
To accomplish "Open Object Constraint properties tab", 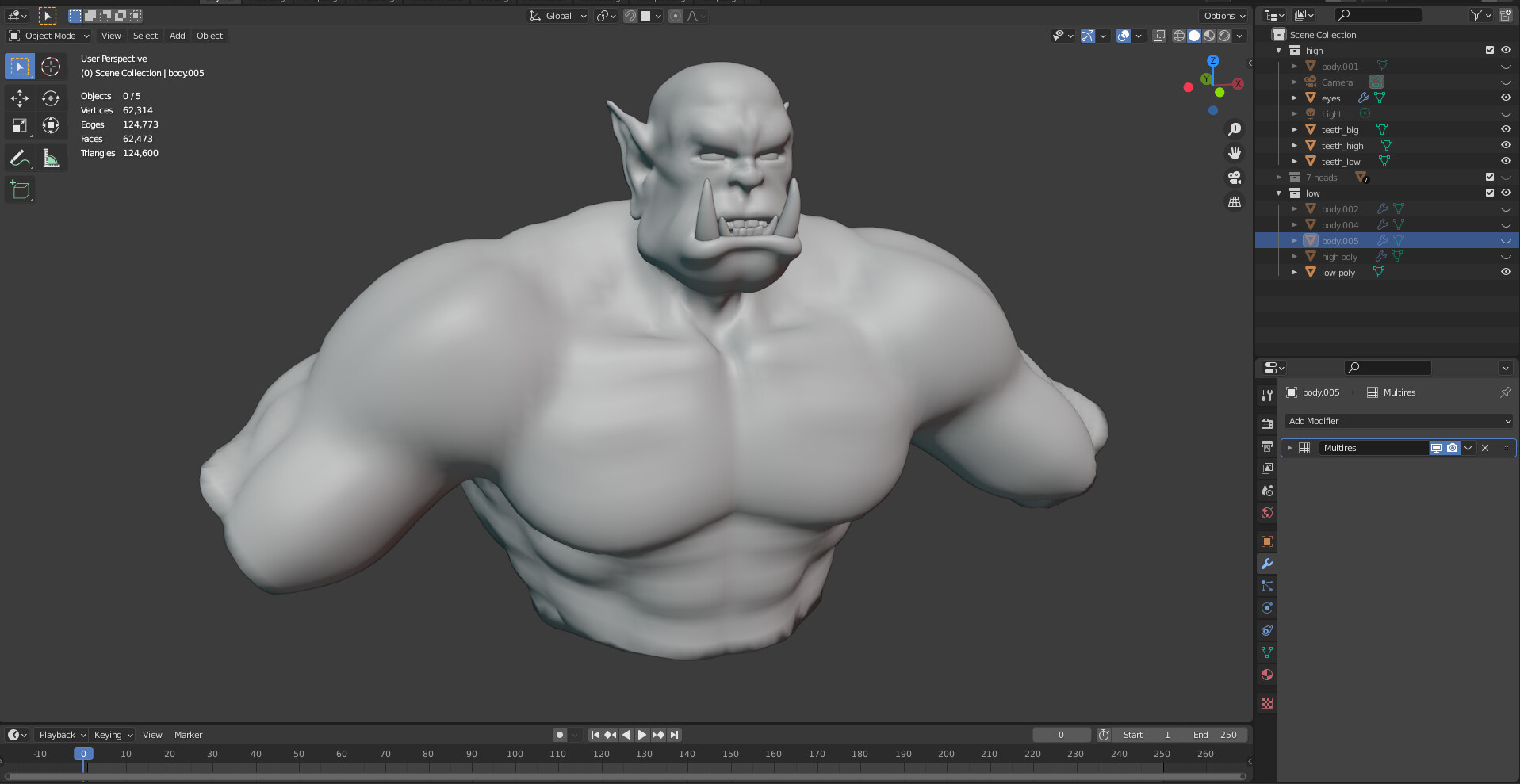I will tap(1267, 630).
